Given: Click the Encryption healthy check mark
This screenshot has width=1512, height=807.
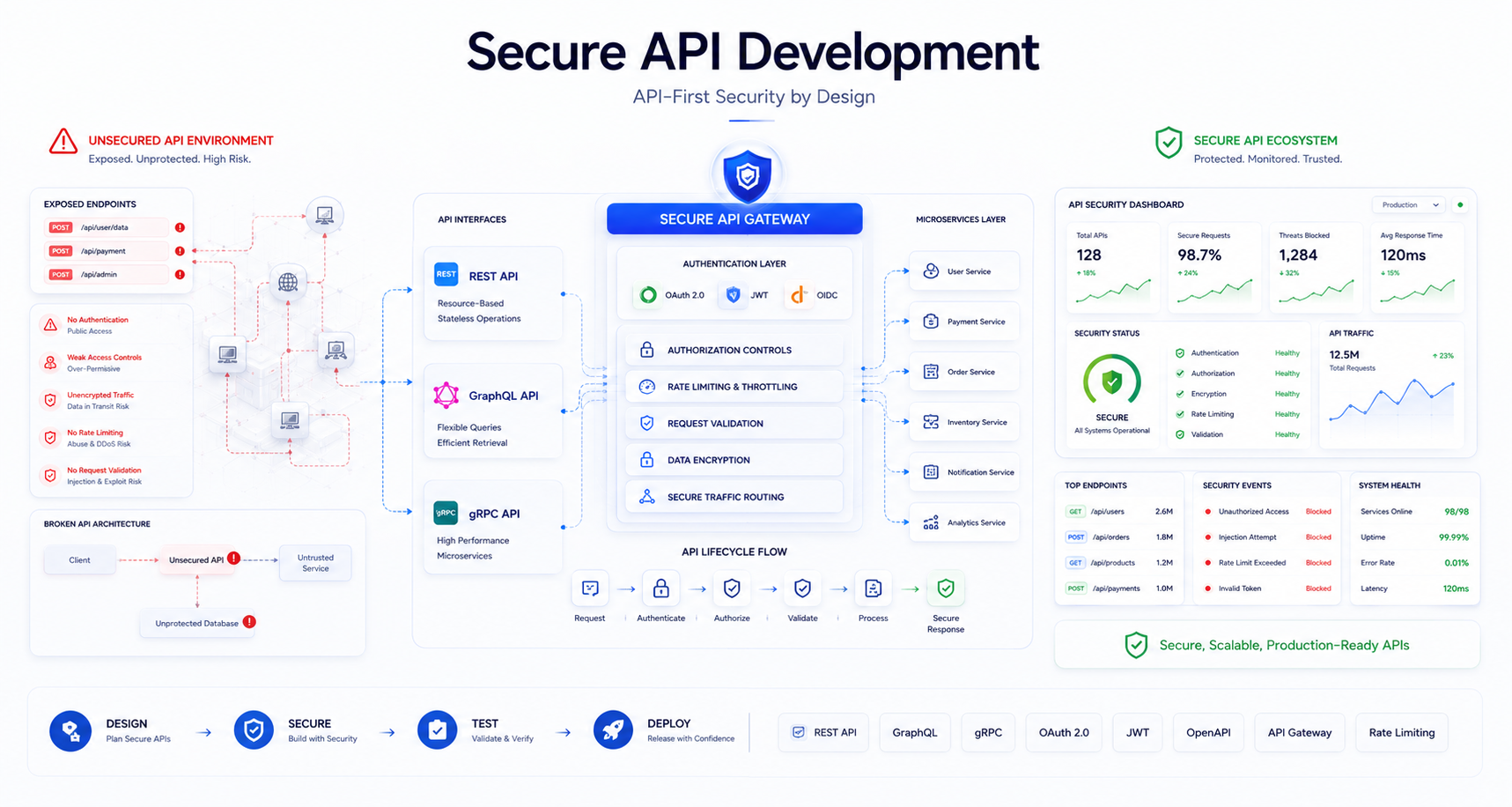Looking at the screenshot, I should 1180,394.
